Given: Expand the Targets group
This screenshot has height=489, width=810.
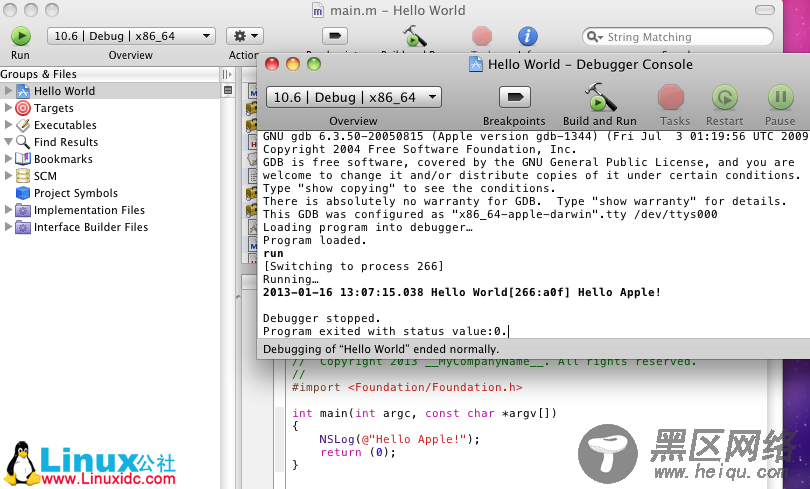Looking at the screenshot, I should [x=8, y=108].
